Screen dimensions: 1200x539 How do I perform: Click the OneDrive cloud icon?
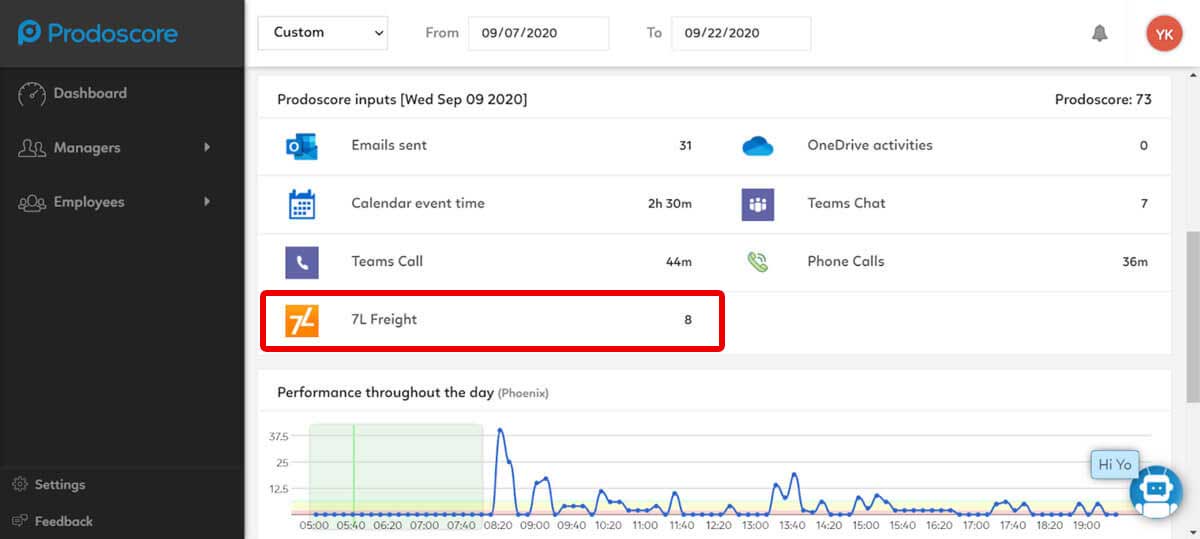(758, 146)
